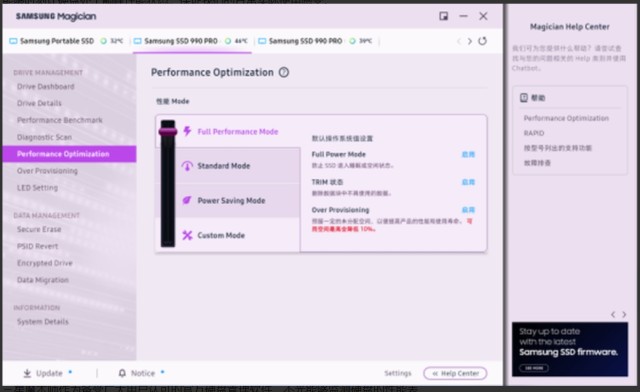Switch to Samsung Portable SSD tab
640x392 pixels.
(x=67, y=41)
